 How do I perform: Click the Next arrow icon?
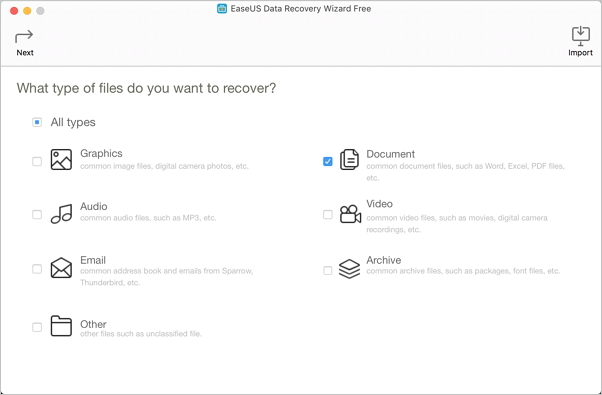[24, 36]
